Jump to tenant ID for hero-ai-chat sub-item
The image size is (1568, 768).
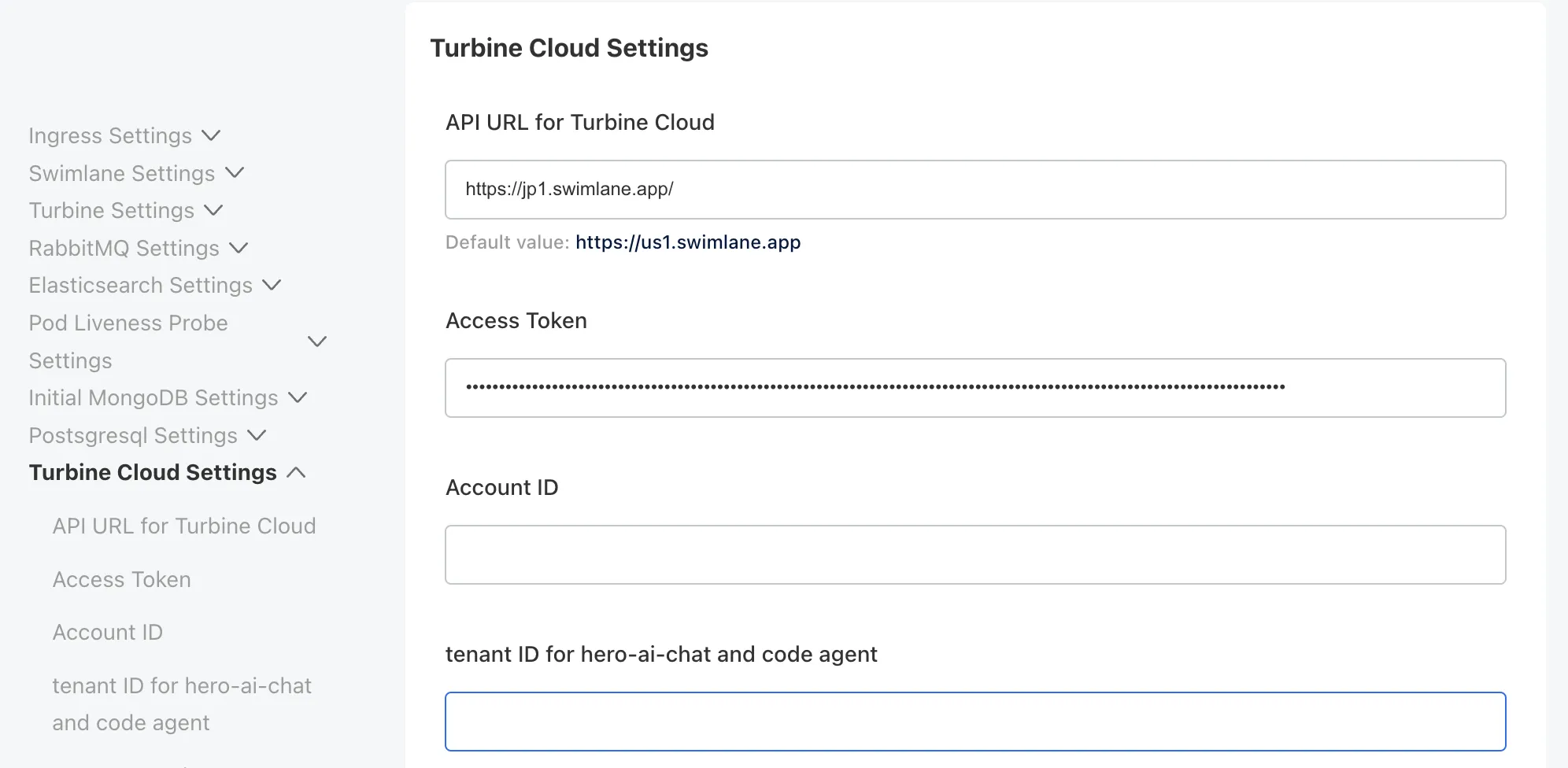click(x=182, y=703)
